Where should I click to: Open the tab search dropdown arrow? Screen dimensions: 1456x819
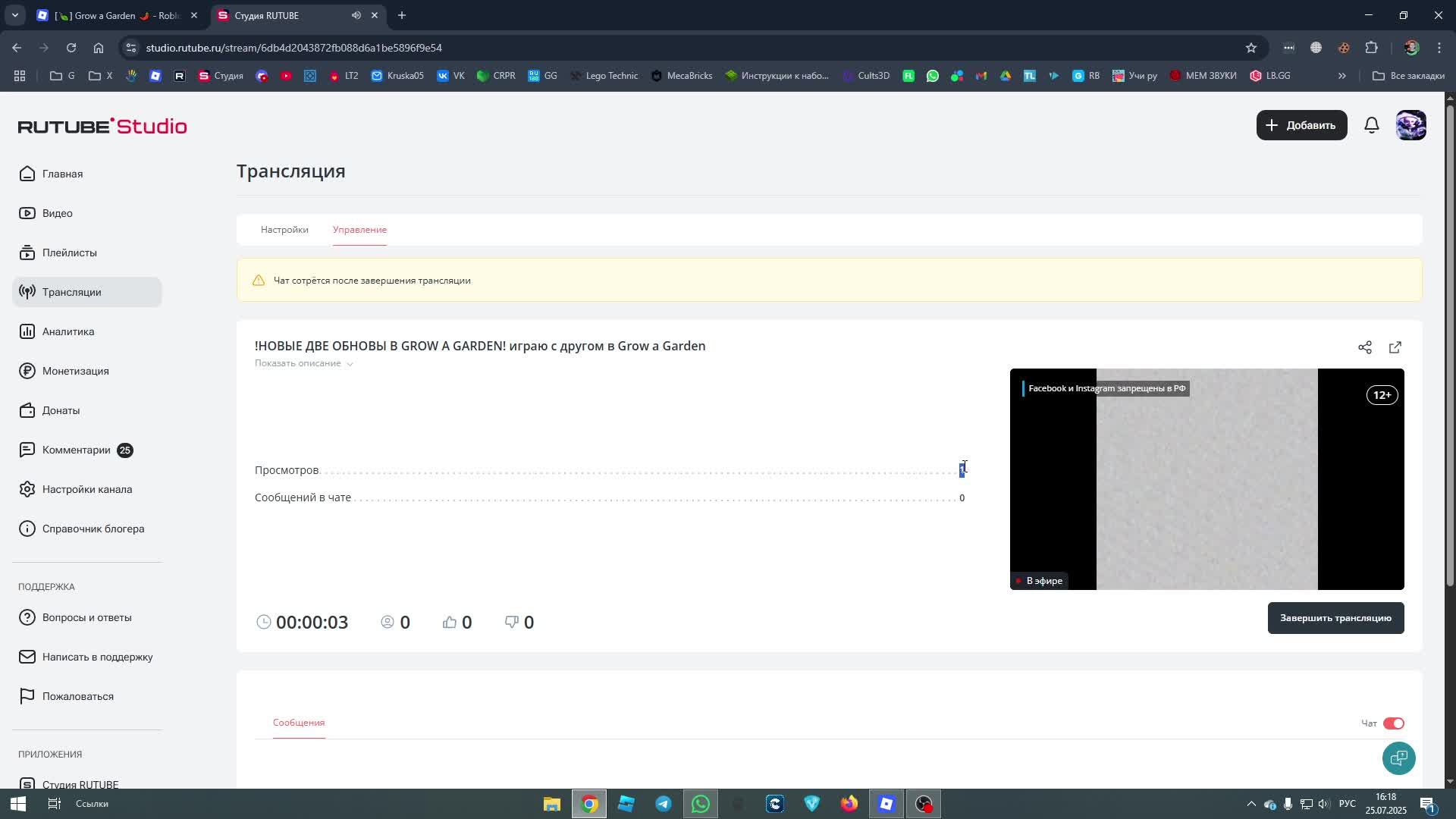point(14,15)
